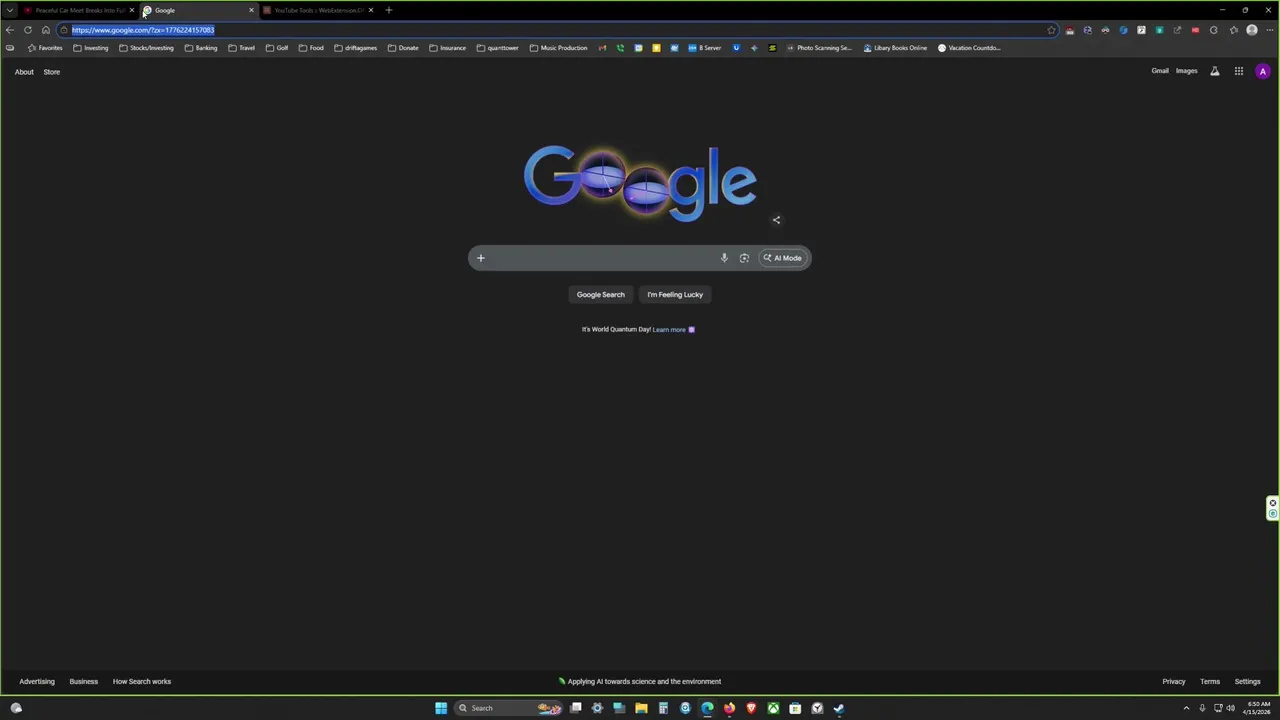
Task: Open Steam from the taskbar
Action: point(839,708)
